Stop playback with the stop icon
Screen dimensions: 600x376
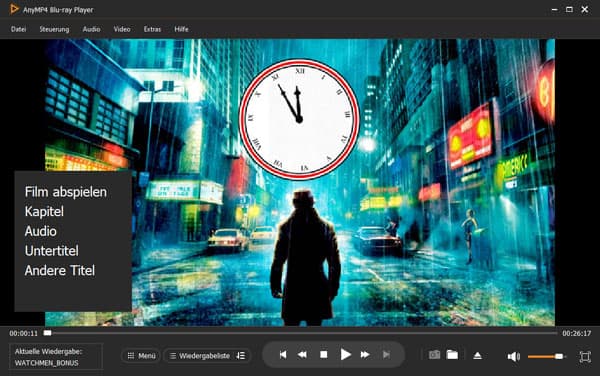[324, 355]
